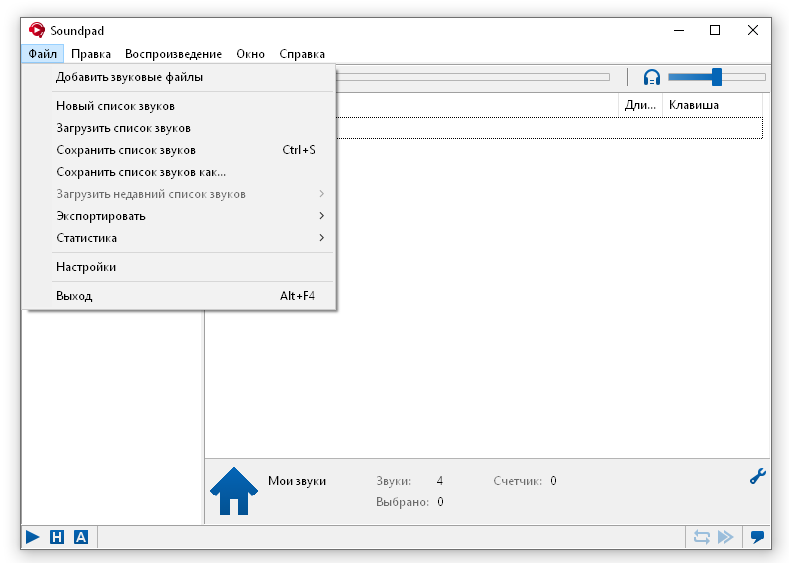Image resolution: width=789 pixels, height=563 pixels.
Task: Toggle the H hotkeys icon
Action: click(x=57, y=537)
